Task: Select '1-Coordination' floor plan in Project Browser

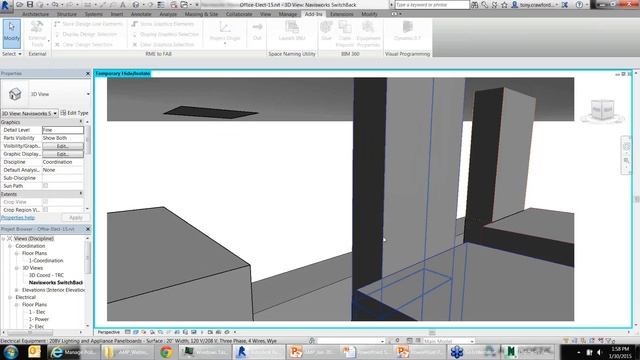Action: click(46, 260)
